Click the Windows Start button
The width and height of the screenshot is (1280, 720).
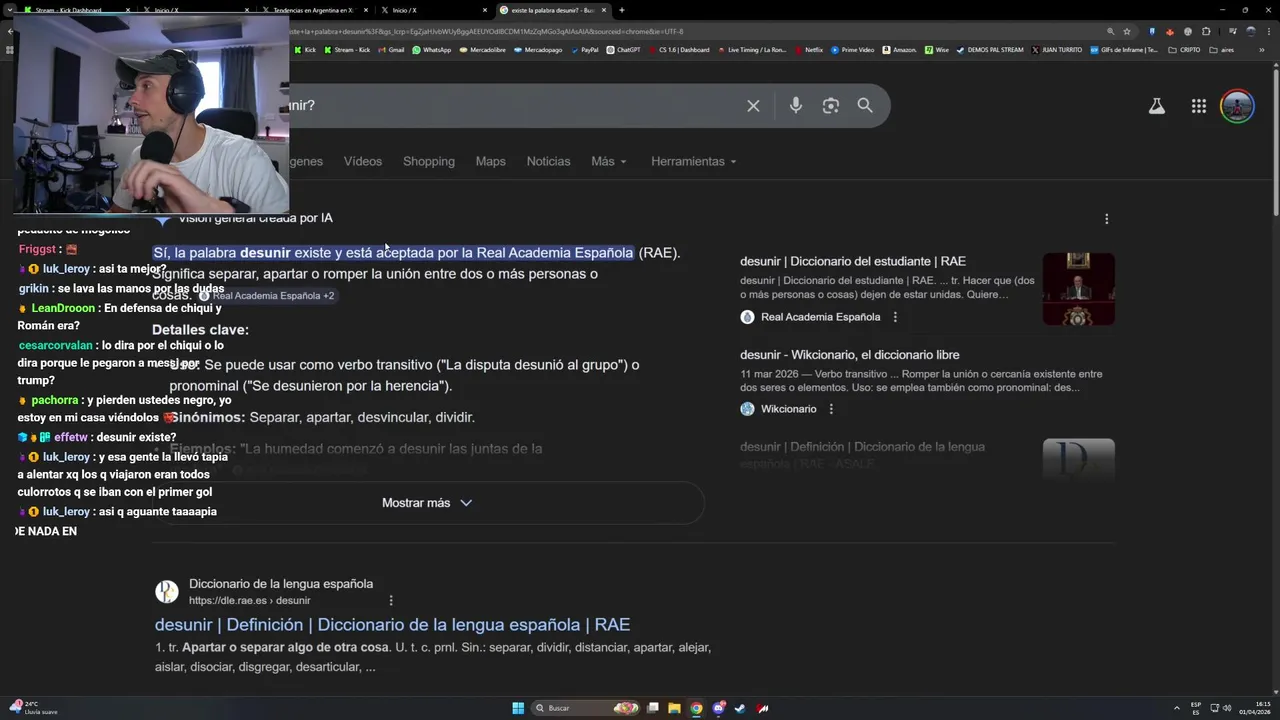coord(518,708)
